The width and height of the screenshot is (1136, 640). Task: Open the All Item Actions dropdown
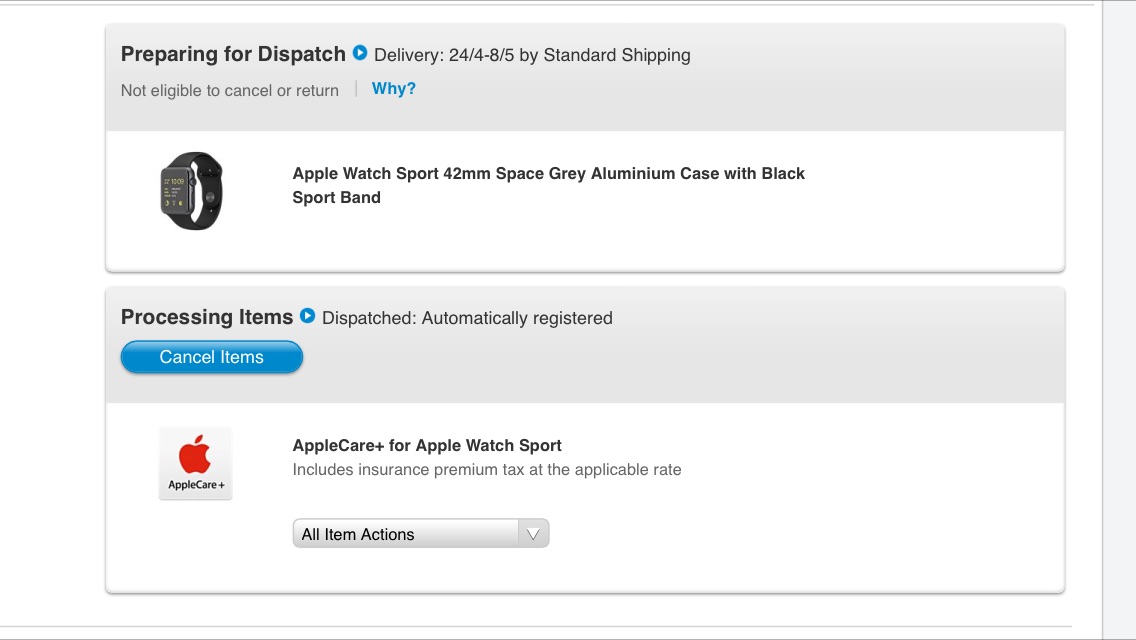[x=421, y=533]
